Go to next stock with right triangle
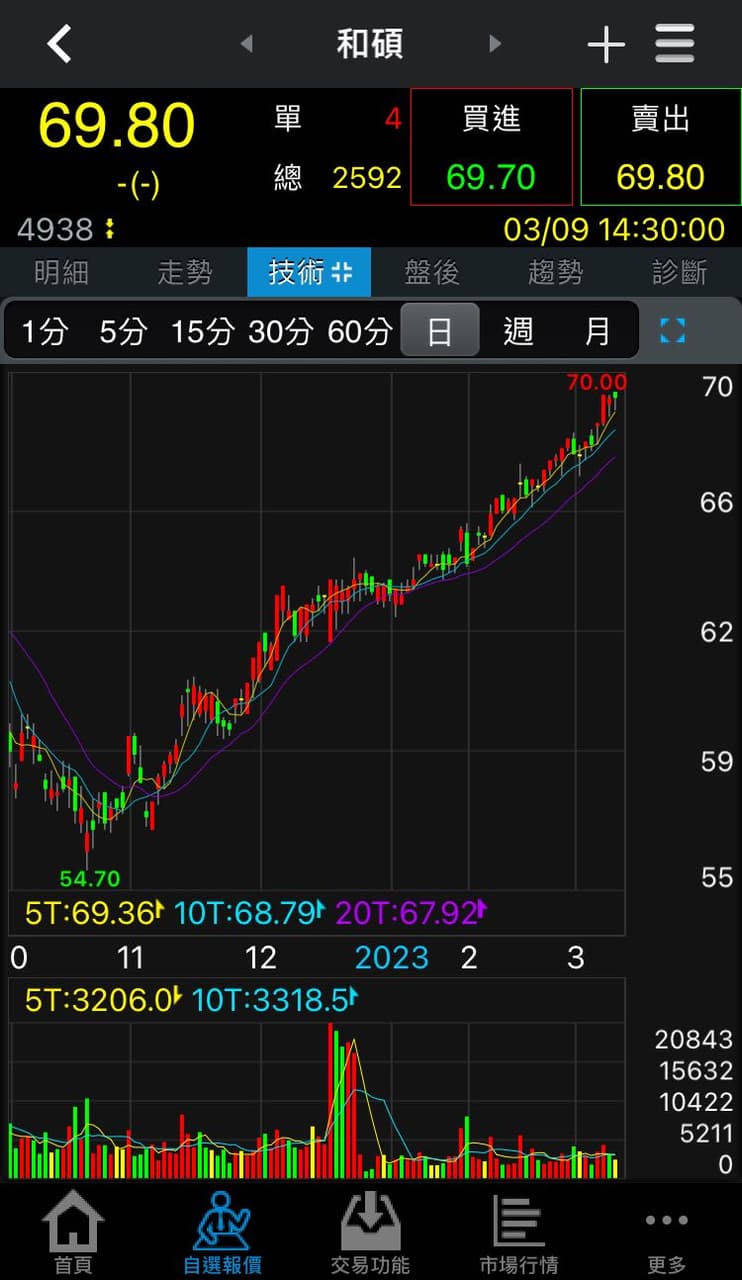The image size is (742, 1280). point(494,44)
